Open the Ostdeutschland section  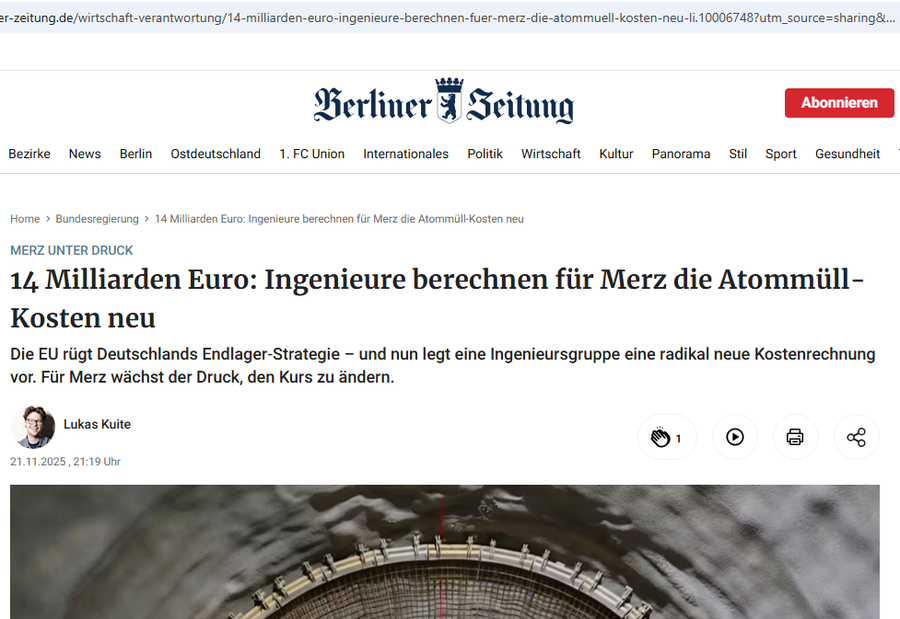[x=215, y=154]
